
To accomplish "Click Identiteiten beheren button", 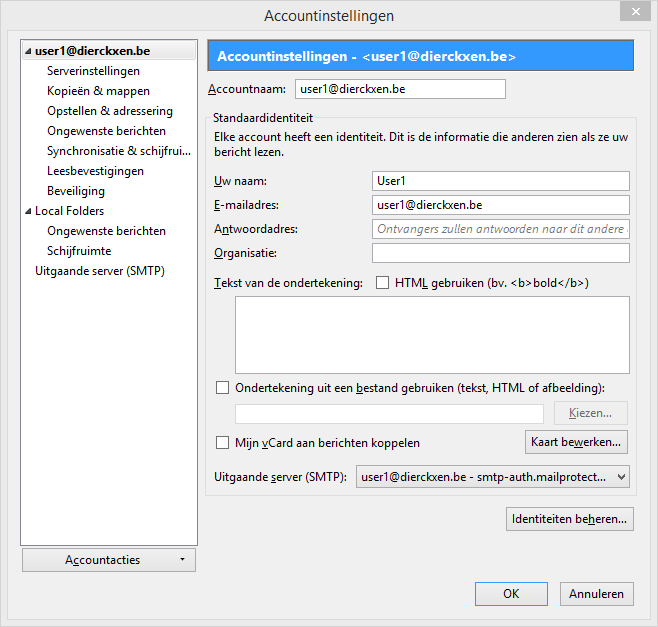I will 569,519.
